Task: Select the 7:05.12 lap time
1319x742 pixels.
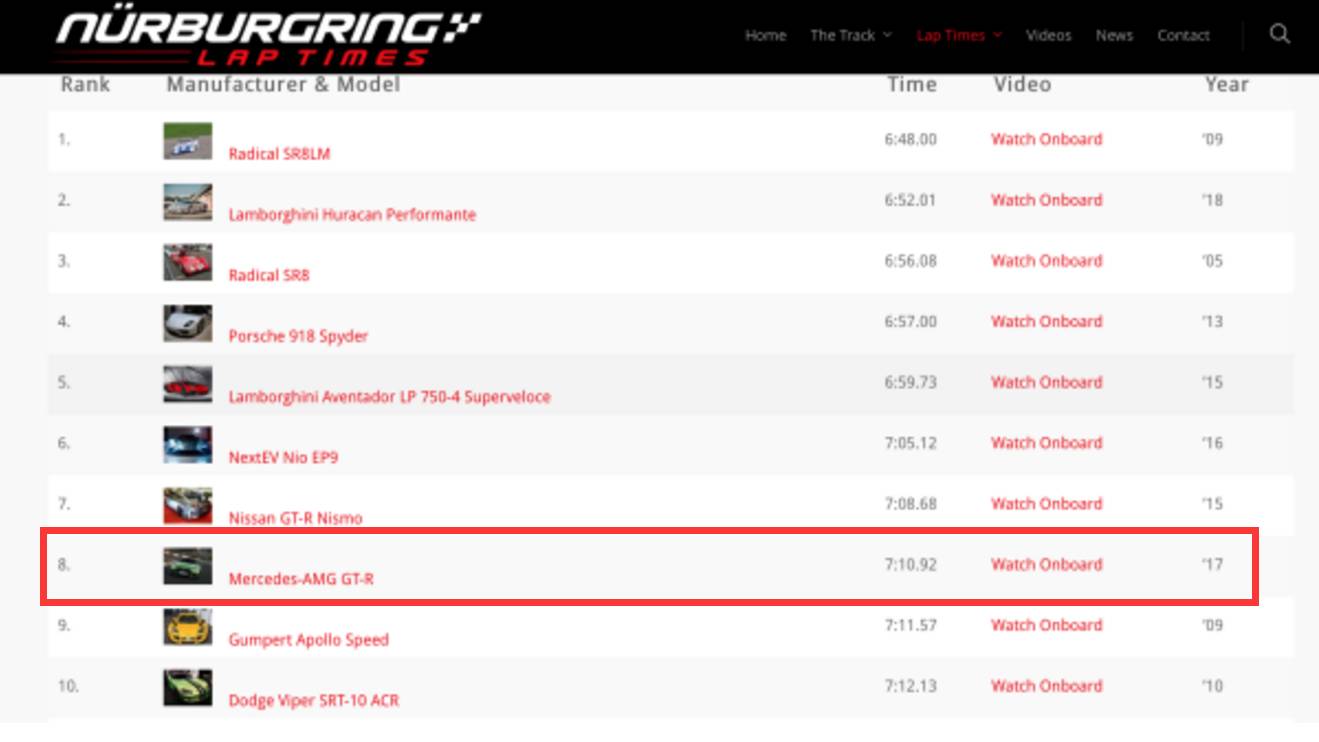Action: [910, 443]
